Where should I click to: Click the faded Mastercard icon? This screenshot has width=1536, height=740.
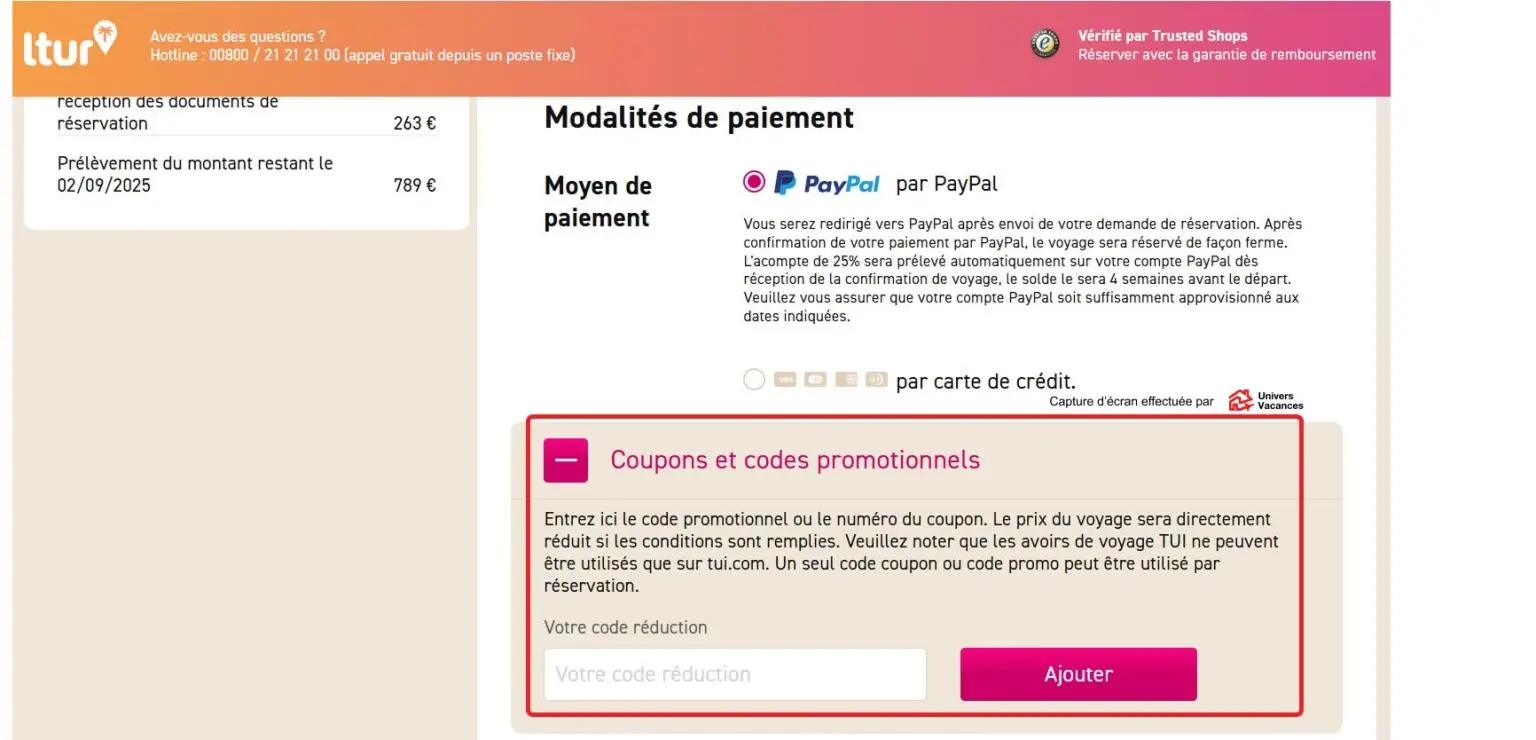coord(815,380)
